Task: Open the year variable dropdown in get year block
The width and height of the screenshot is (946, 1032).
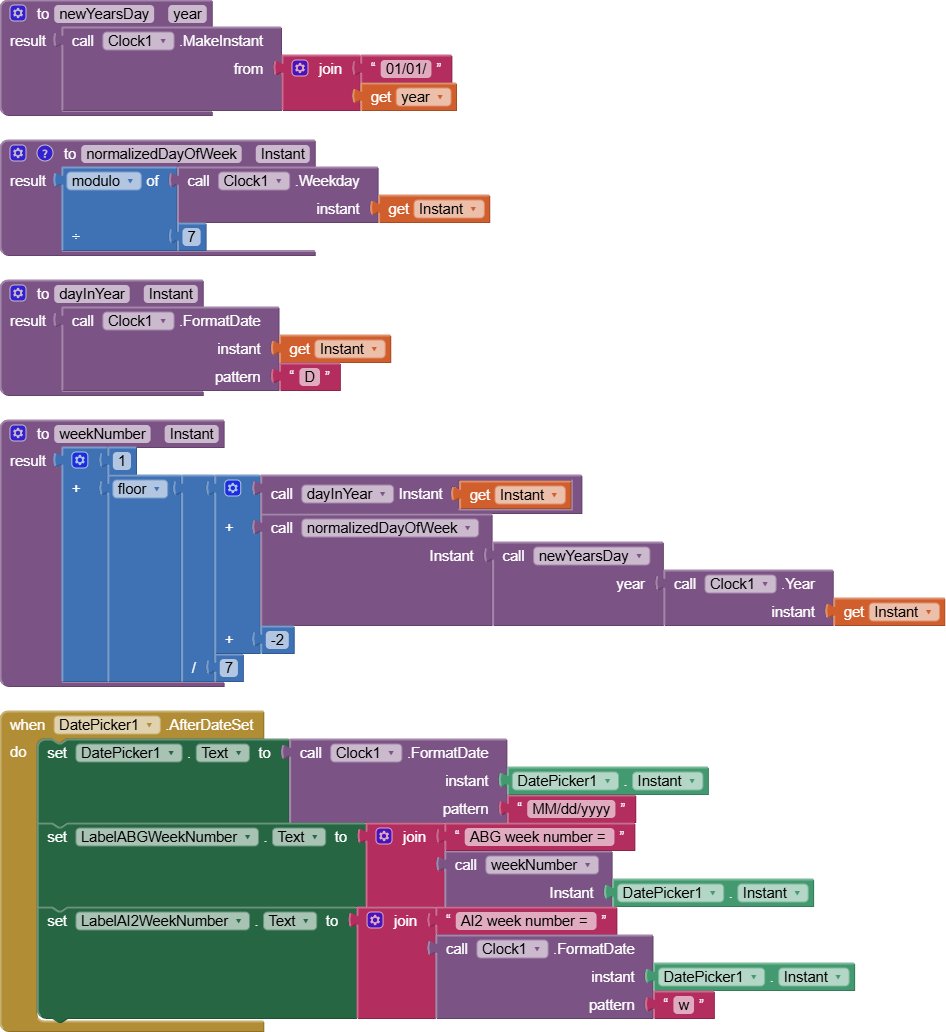Action: tap(425, 97)
